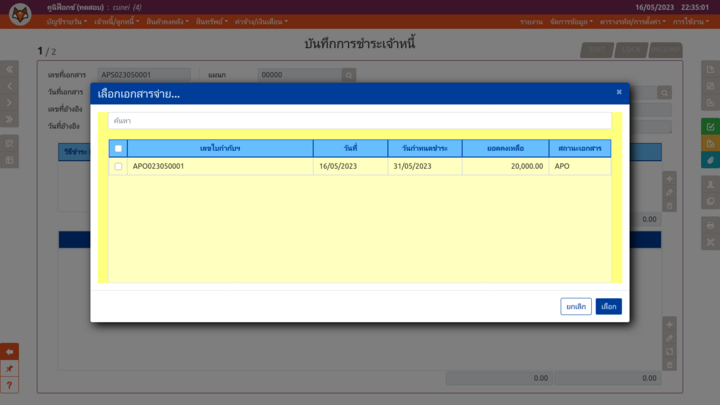The height and width of the screenshot is (405, 720).
Task: Click search icon beside department field 00000
Action: pyautogui.click(x=349, y=75)
